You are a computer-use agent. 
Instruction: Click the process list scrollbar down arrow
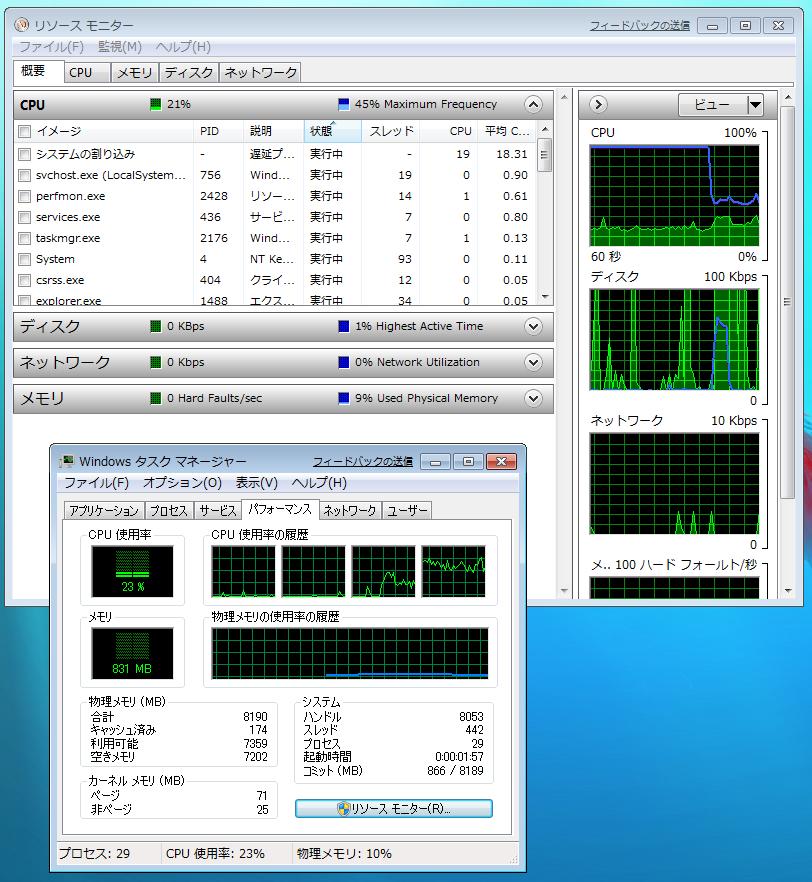coord(544,296)
